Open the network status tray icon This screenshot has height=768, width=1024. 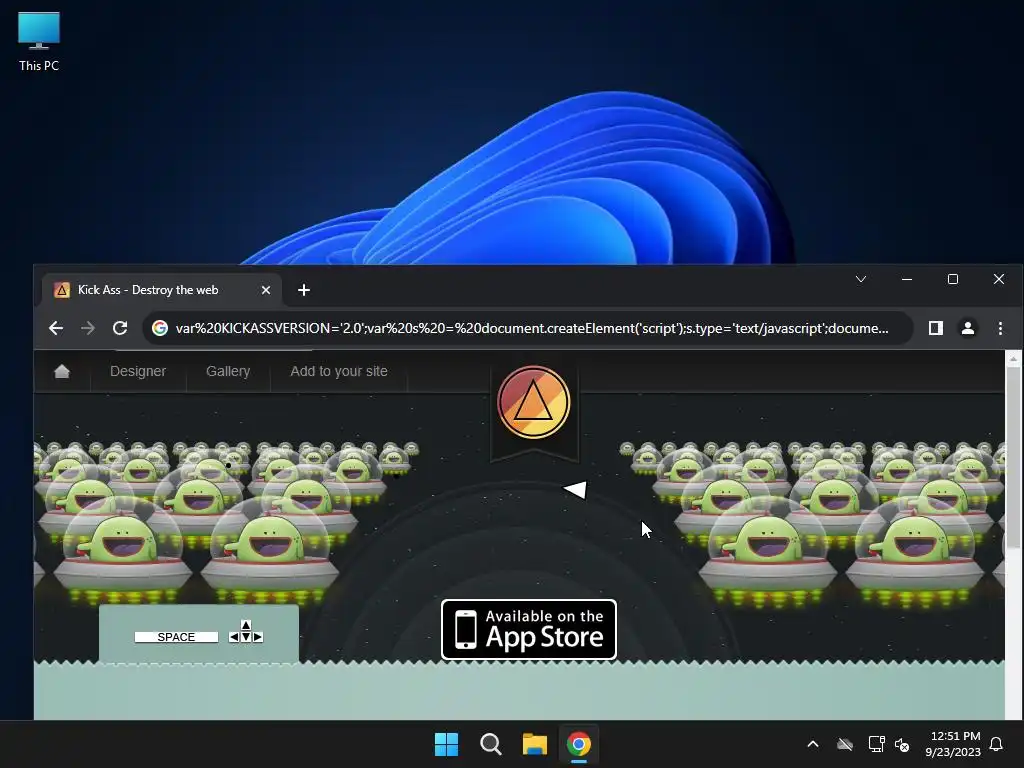tap(876, 744)
